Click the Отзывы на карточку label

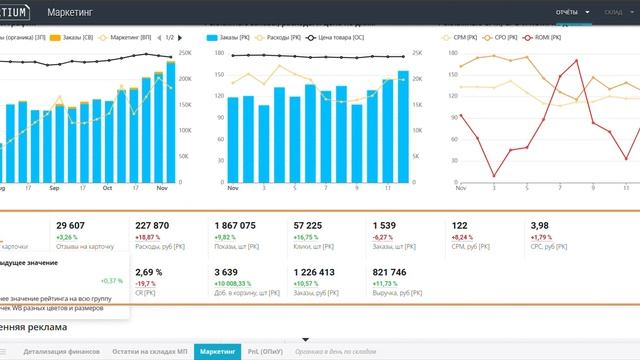85,247
